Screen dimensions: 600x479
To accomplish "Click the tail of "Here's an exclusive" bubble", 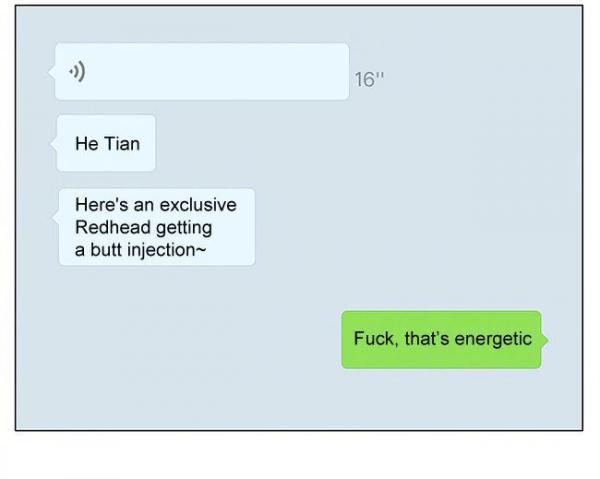I will 55,217.
